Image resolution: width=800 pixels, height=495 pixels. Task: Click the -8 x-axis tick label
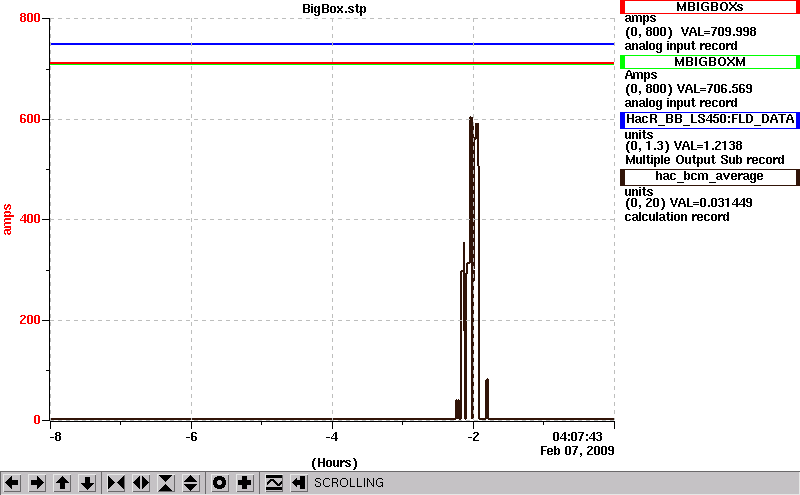[x=56, y=437]
